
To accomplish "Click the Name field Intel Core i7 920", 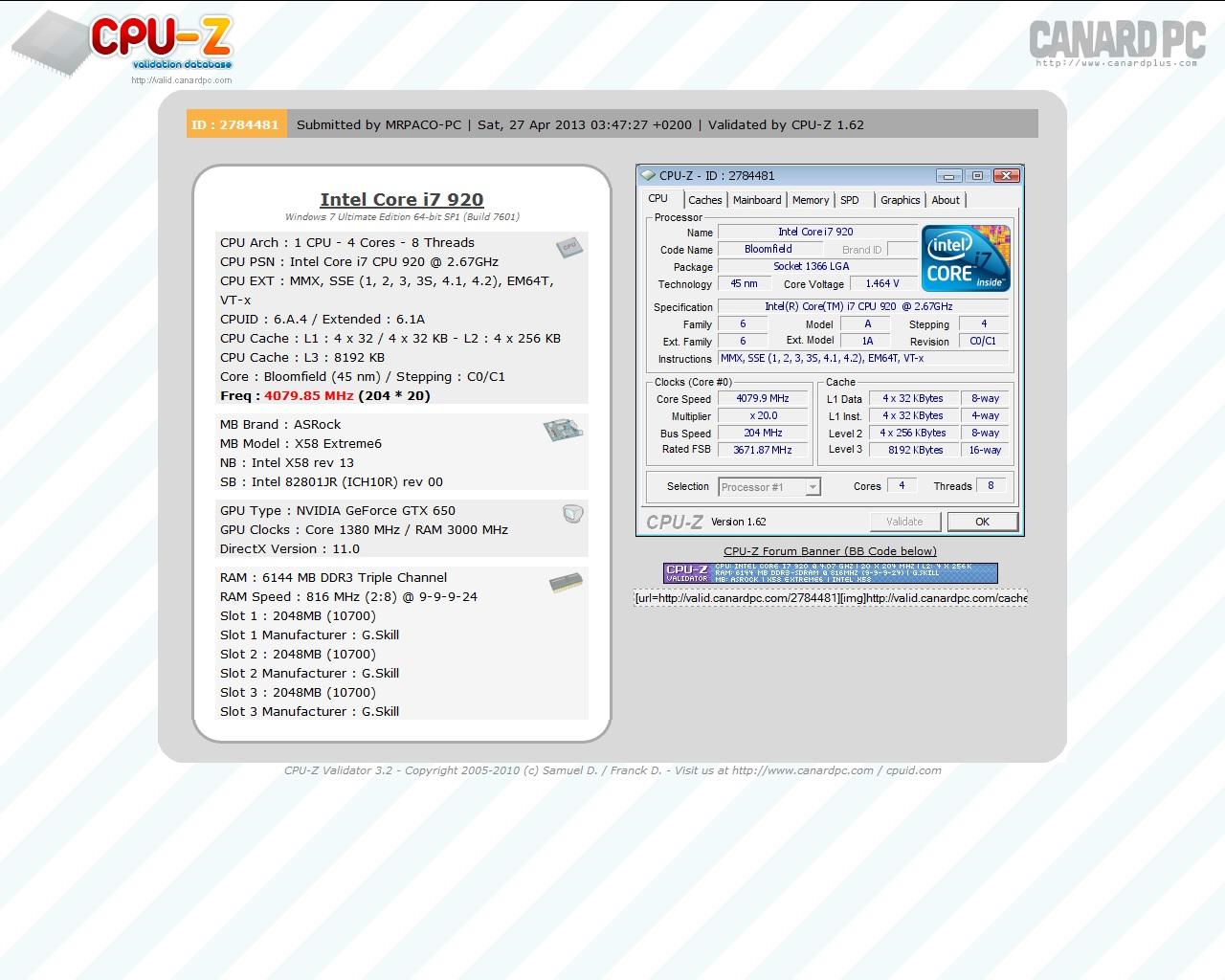I will pos(816,233).
